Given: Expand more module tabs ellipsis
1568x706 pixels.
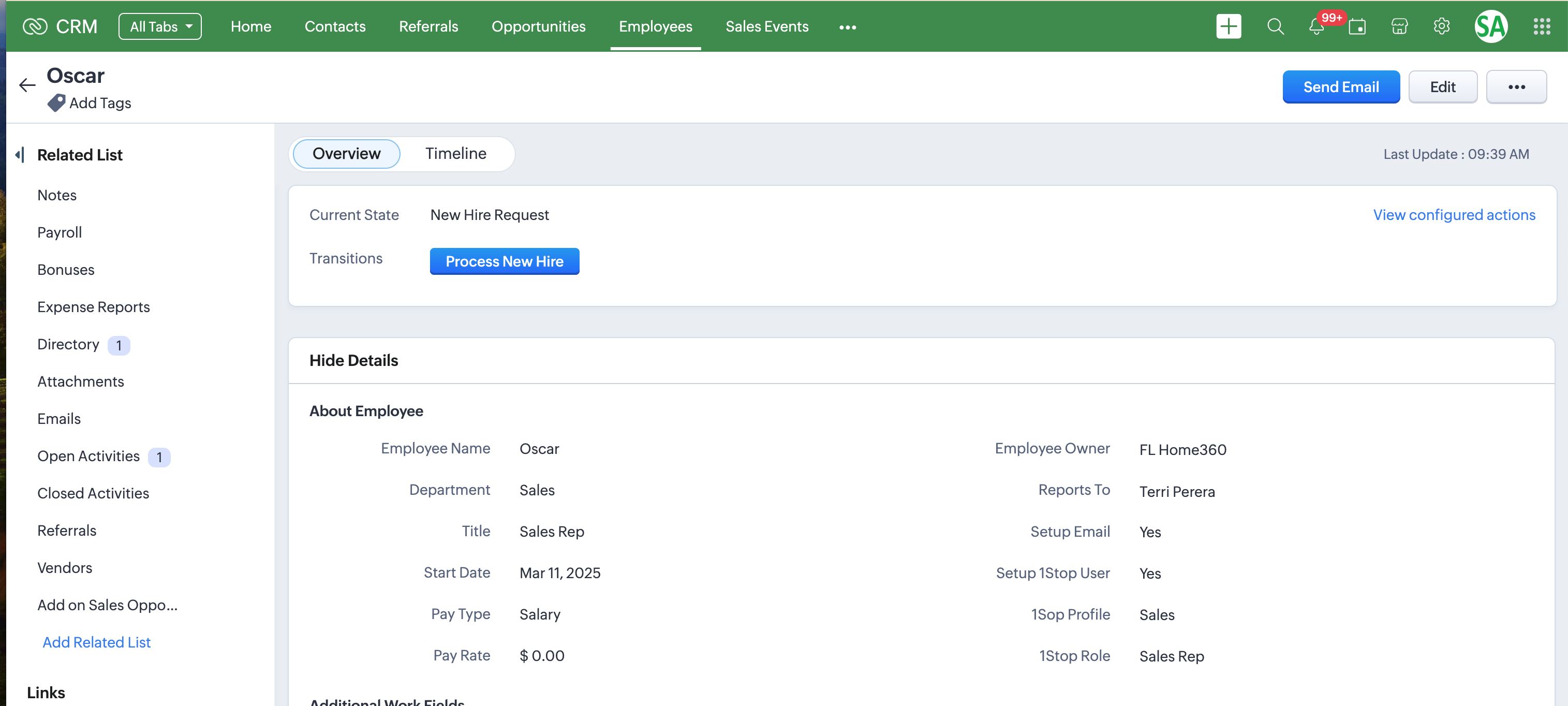Looking at the screenshot, I should pos(847,27).
